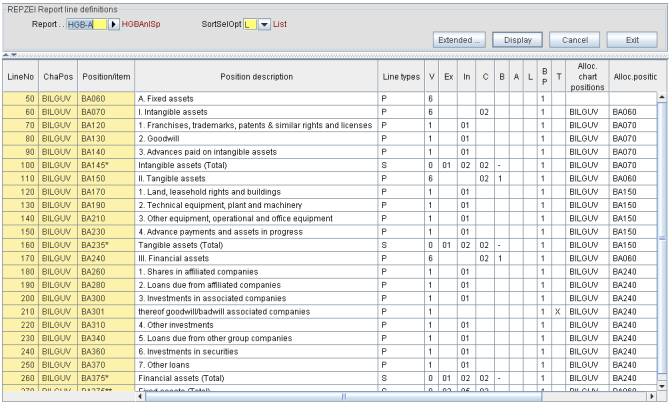669x403 pixels.
Task: Click '1. Shares in affiliated companies'
Action: (x=256, y=272)
